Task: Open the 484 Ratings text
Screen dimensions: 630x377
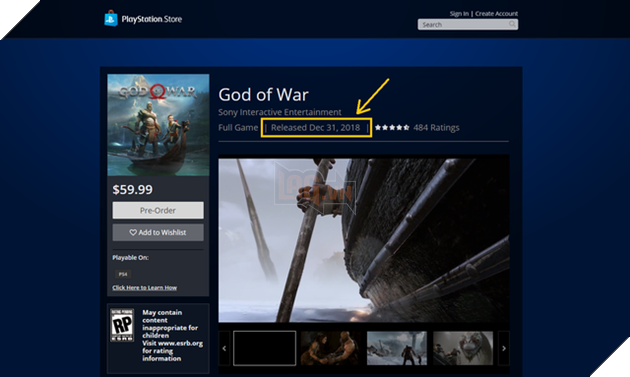Action: coord(436,127)
